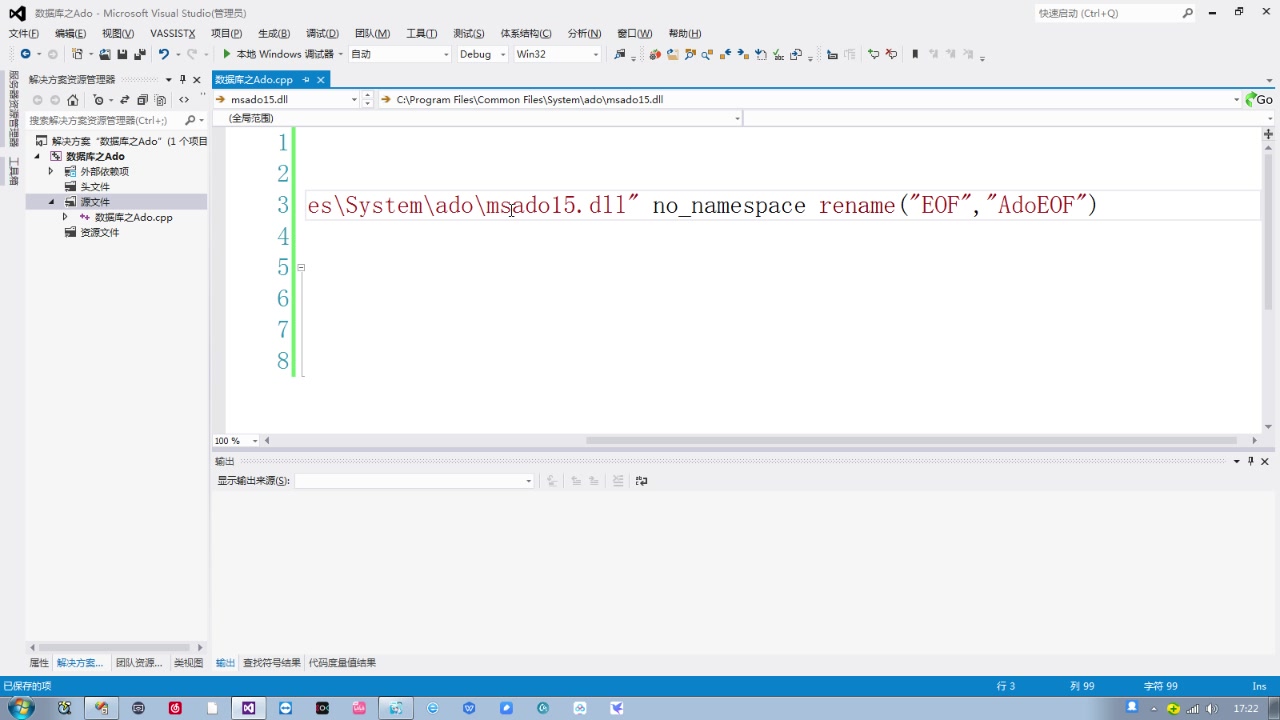Expand the 外部依赖项 tree node
The width and height of the screenshot is (1280, 720).
click(x=51, y=171)
